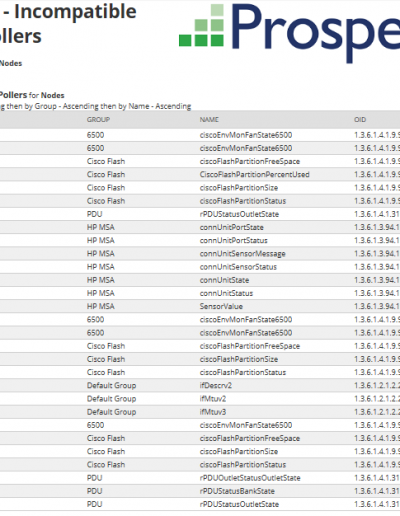Click Default Group in the ifMtuv2 row
Viewport: 400px width, 516px height.
click(111, 399)
